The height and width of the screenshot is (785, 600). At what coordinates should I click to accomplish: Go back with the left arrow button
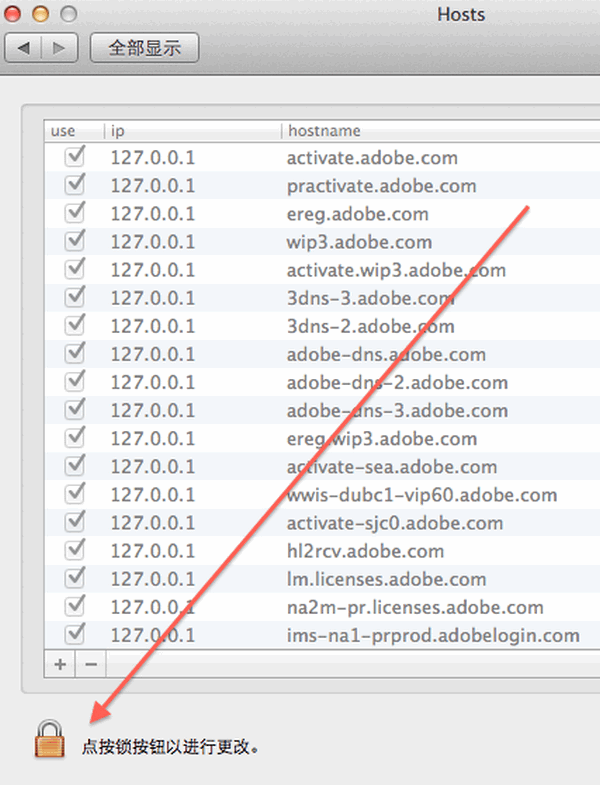pos(23,48)
